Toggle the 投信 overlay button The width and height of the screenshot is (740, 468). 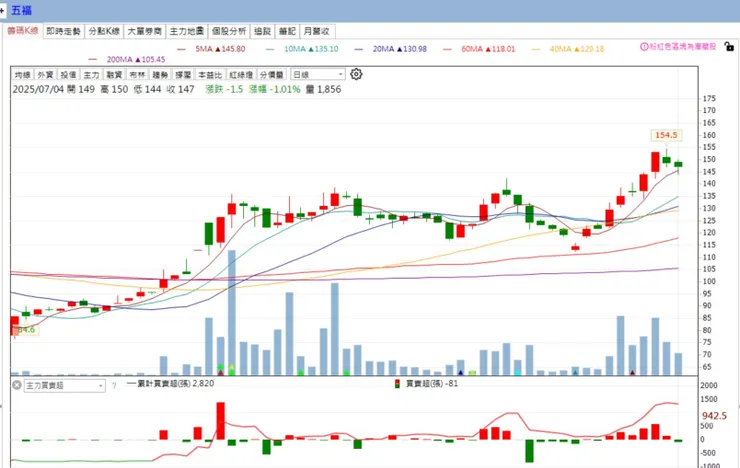[68, 75]
